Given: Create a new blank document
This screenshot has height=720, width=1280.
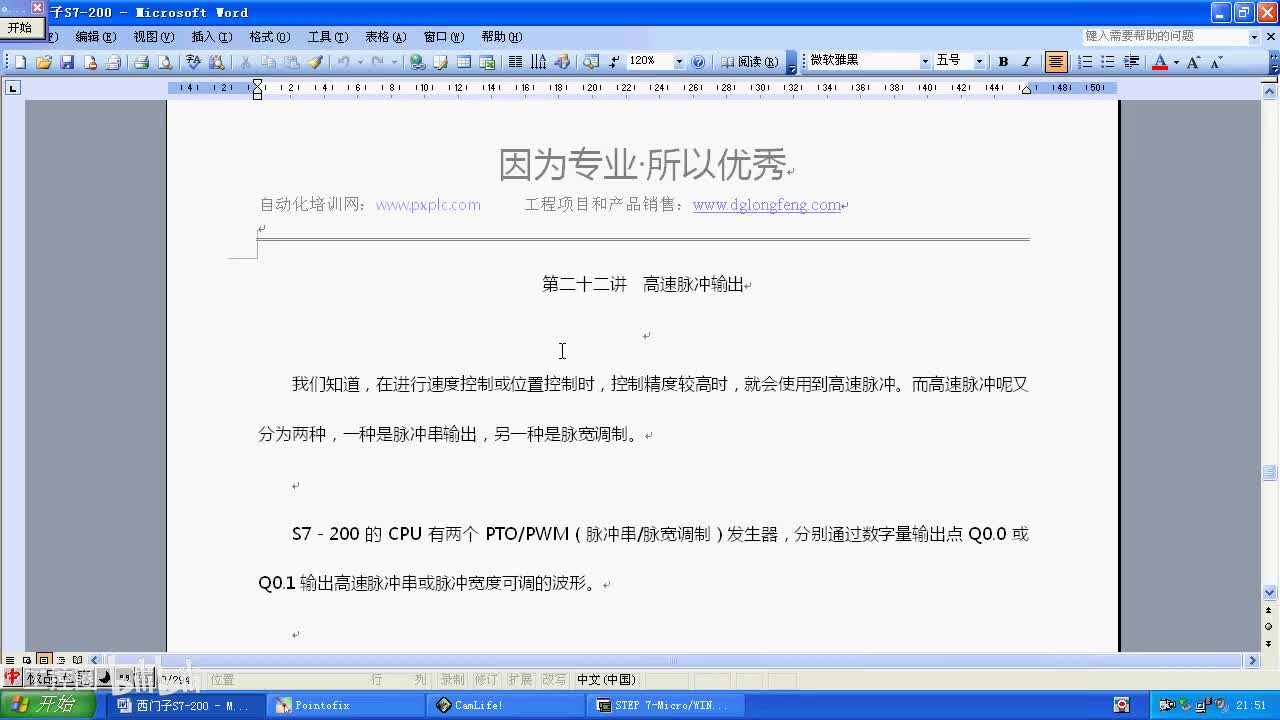Looking at the screenshot, I should (20, 62).
